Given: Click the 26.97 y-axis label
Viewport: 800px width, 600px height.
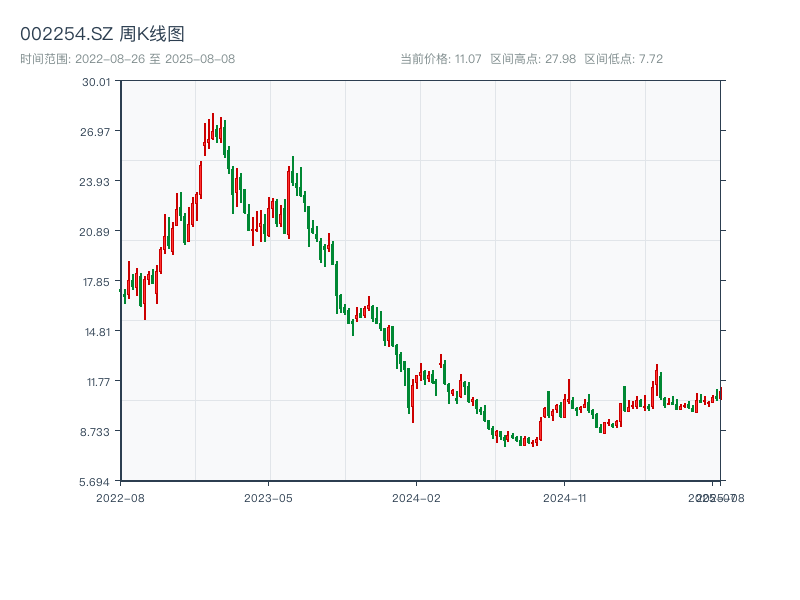Looking at the screenshot, I should point(96,132).
